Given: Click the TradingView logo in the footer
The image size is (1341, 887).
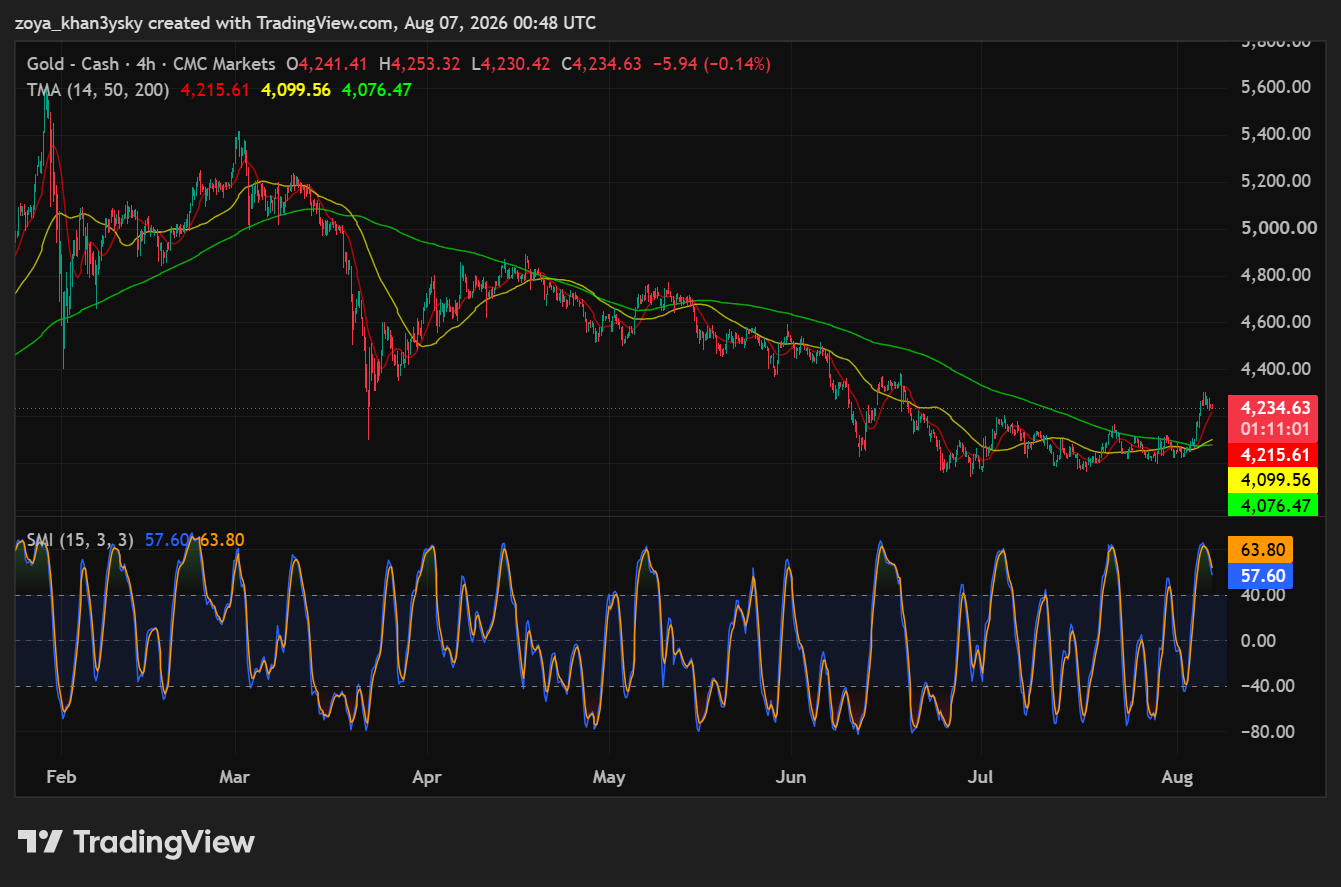Looking at the screenshot, I should click(136, 842).
